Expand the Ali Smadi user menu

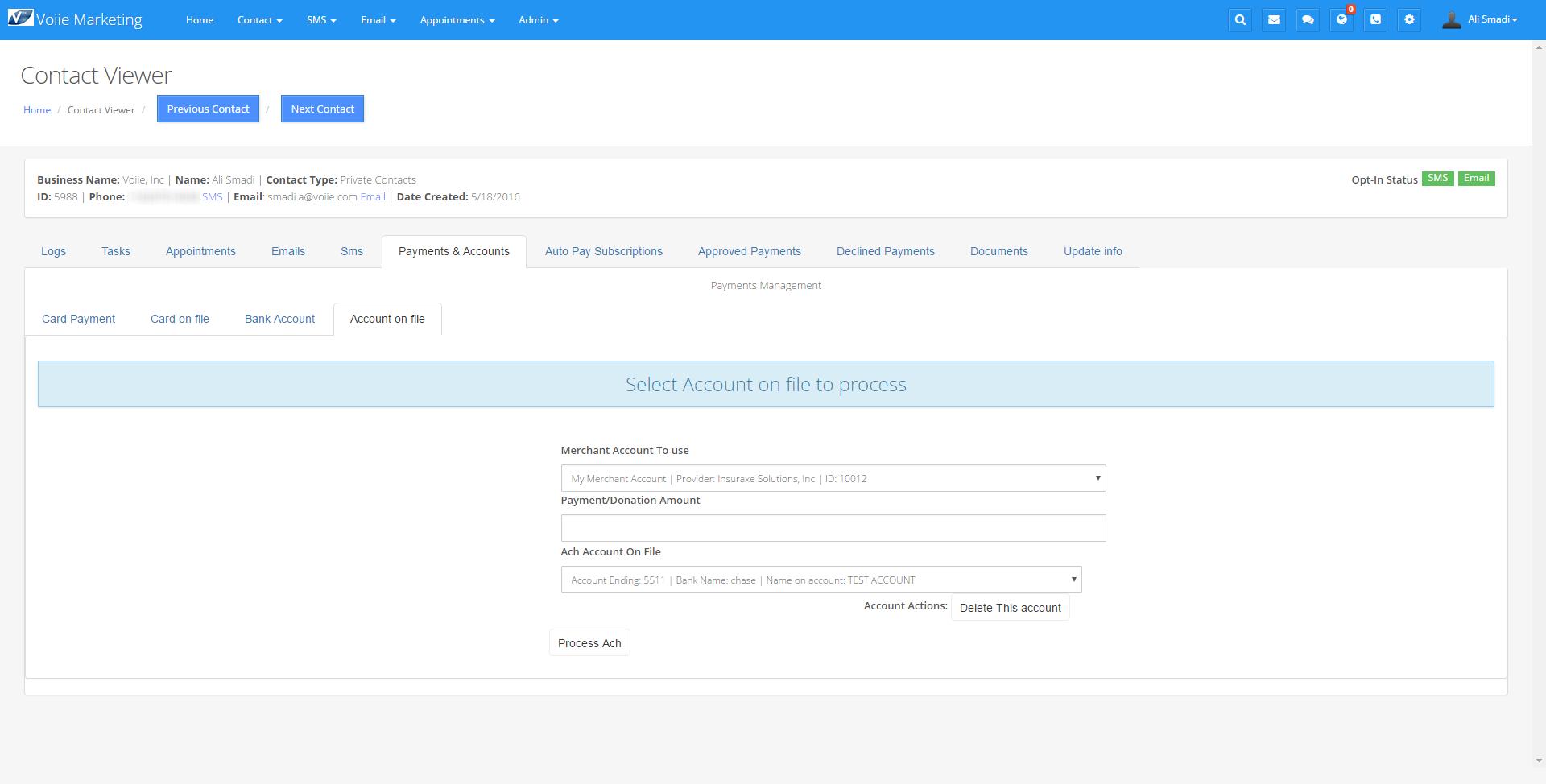pos(1491,19)
